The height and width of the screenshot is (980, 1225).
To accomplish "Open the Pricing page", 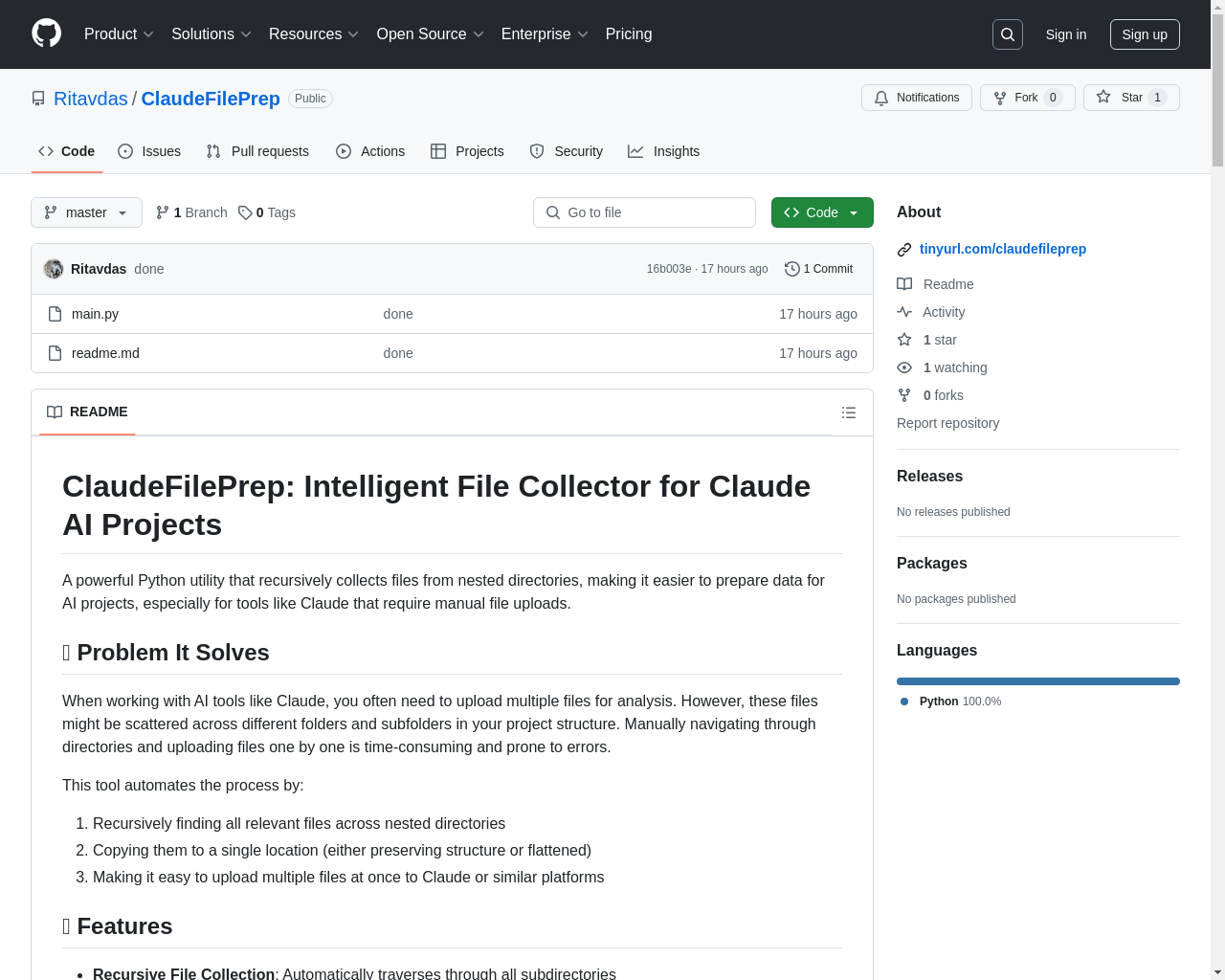I will coord(629,34).
